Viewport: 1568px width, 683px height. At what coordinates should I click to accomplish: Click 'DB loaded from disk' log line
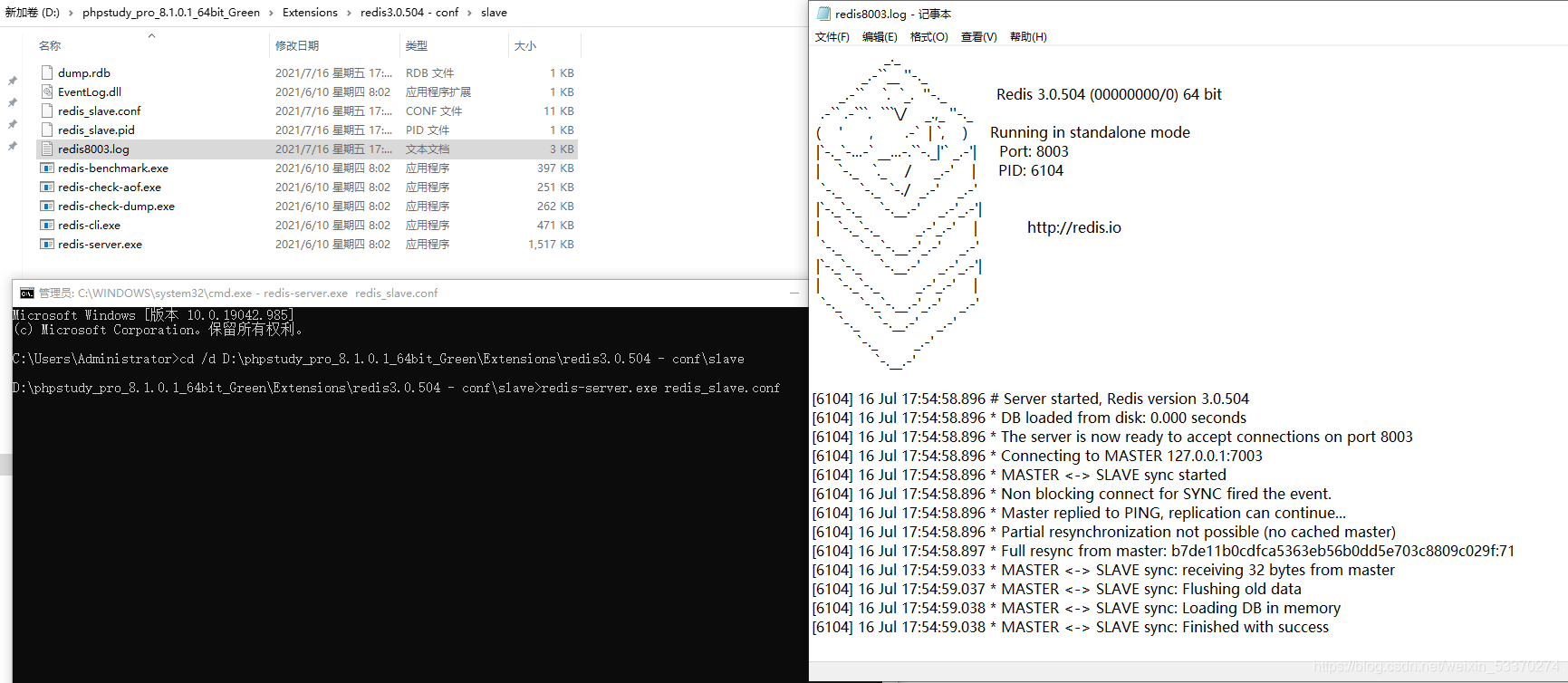(x=1029, y=418)
